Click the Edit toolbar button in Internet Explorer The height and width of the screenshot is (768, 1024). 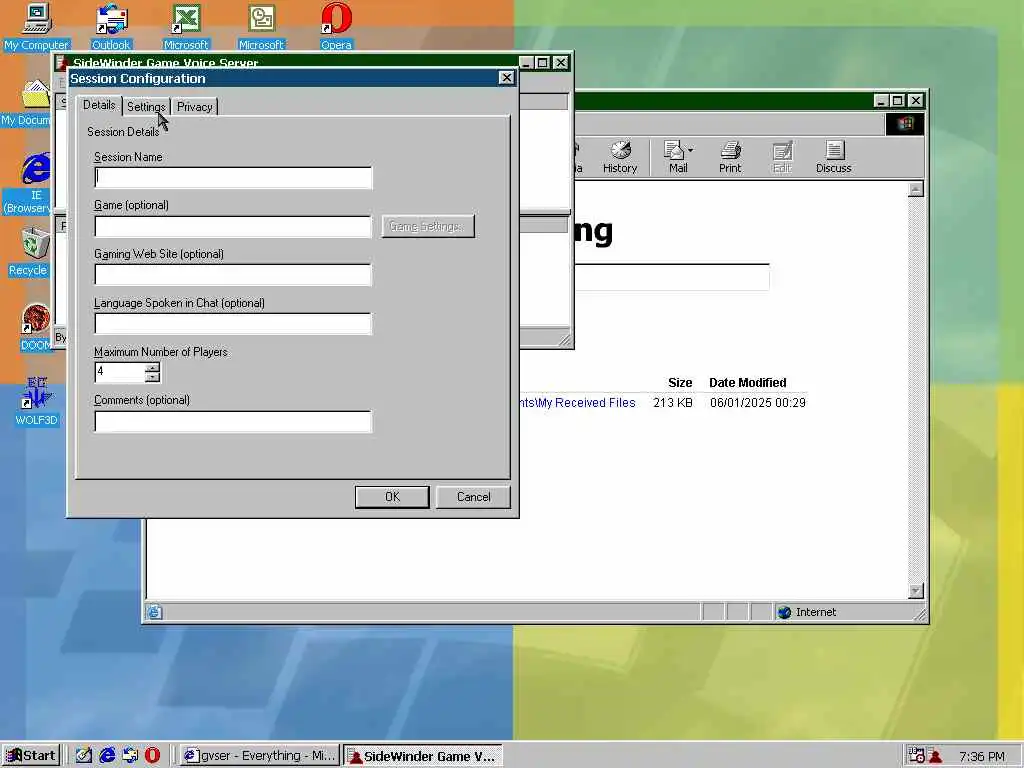pos(782,157)
